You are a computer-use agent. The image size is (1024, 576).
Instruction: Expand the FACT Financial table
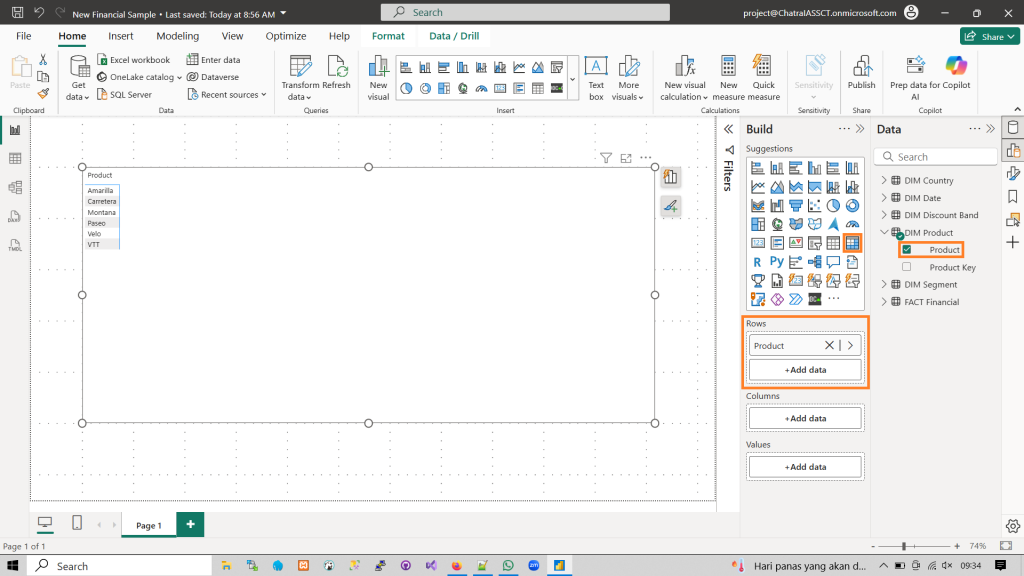(884, 302)
